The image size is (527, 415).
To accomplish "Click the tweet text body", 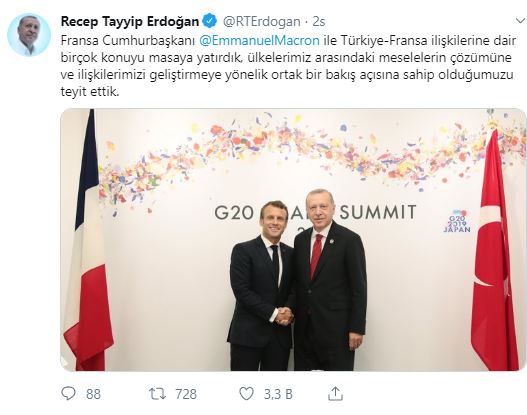I will pyautogui.click(x=288, y=66).
